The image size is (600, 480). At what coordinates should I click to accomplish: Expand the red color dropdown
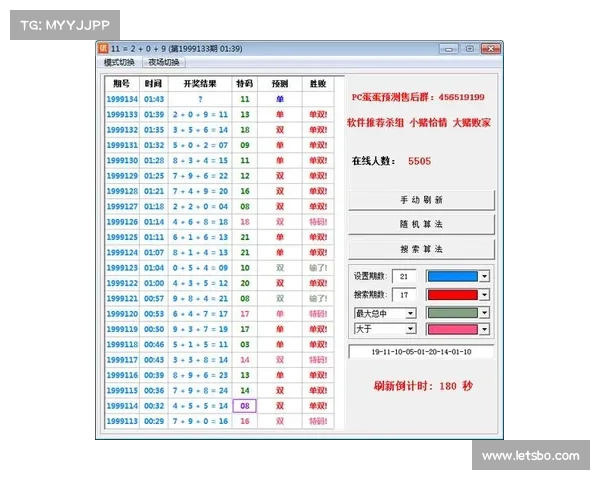[x=484, y=295]
